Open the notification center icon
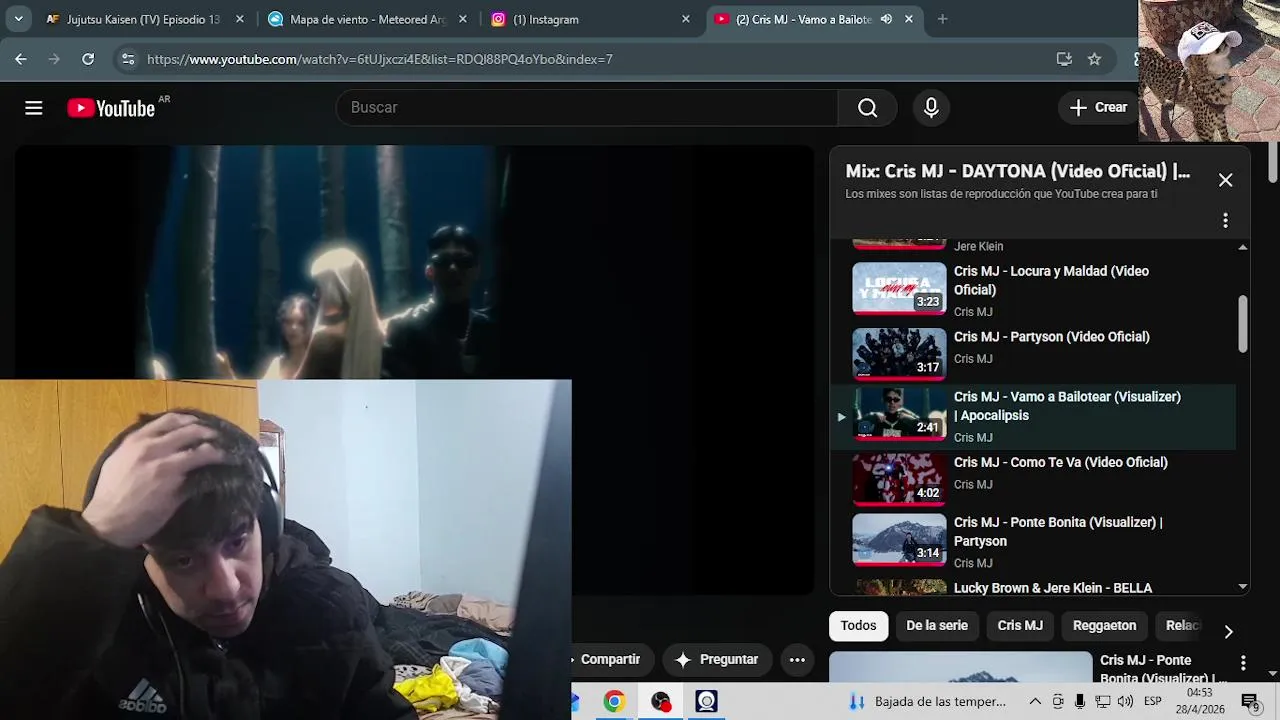The height and width of the screenshot is (720, 1280). pos(1250,702)
